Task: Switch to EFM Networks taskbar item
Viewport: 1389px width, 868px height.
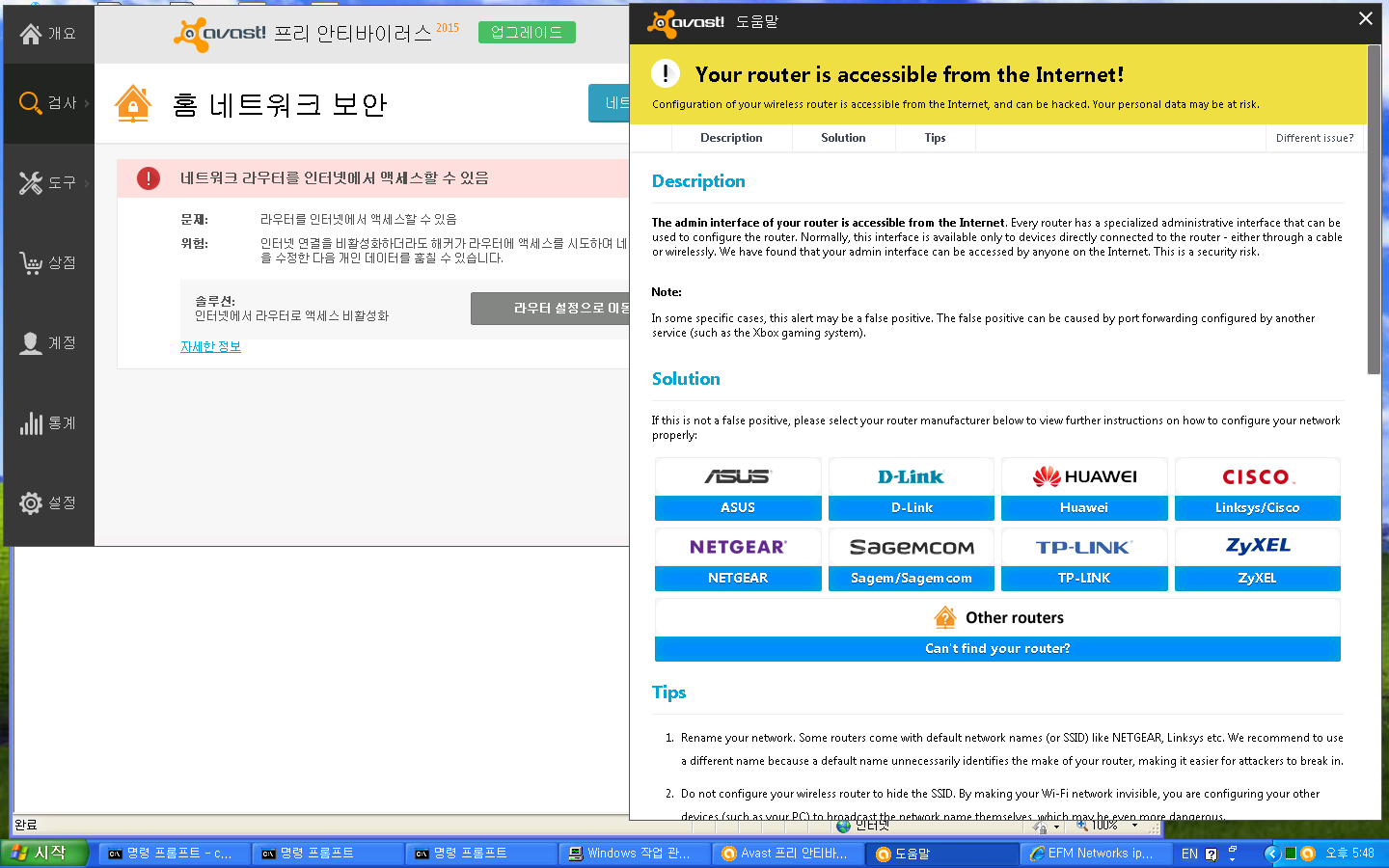Action: [1096, 854]
